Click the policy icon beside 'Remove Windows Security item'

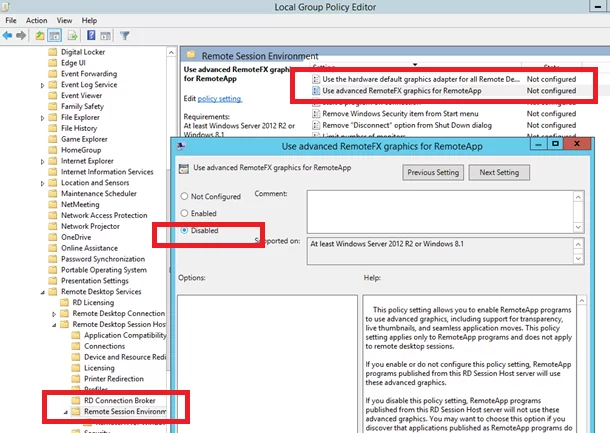point(316,114)
